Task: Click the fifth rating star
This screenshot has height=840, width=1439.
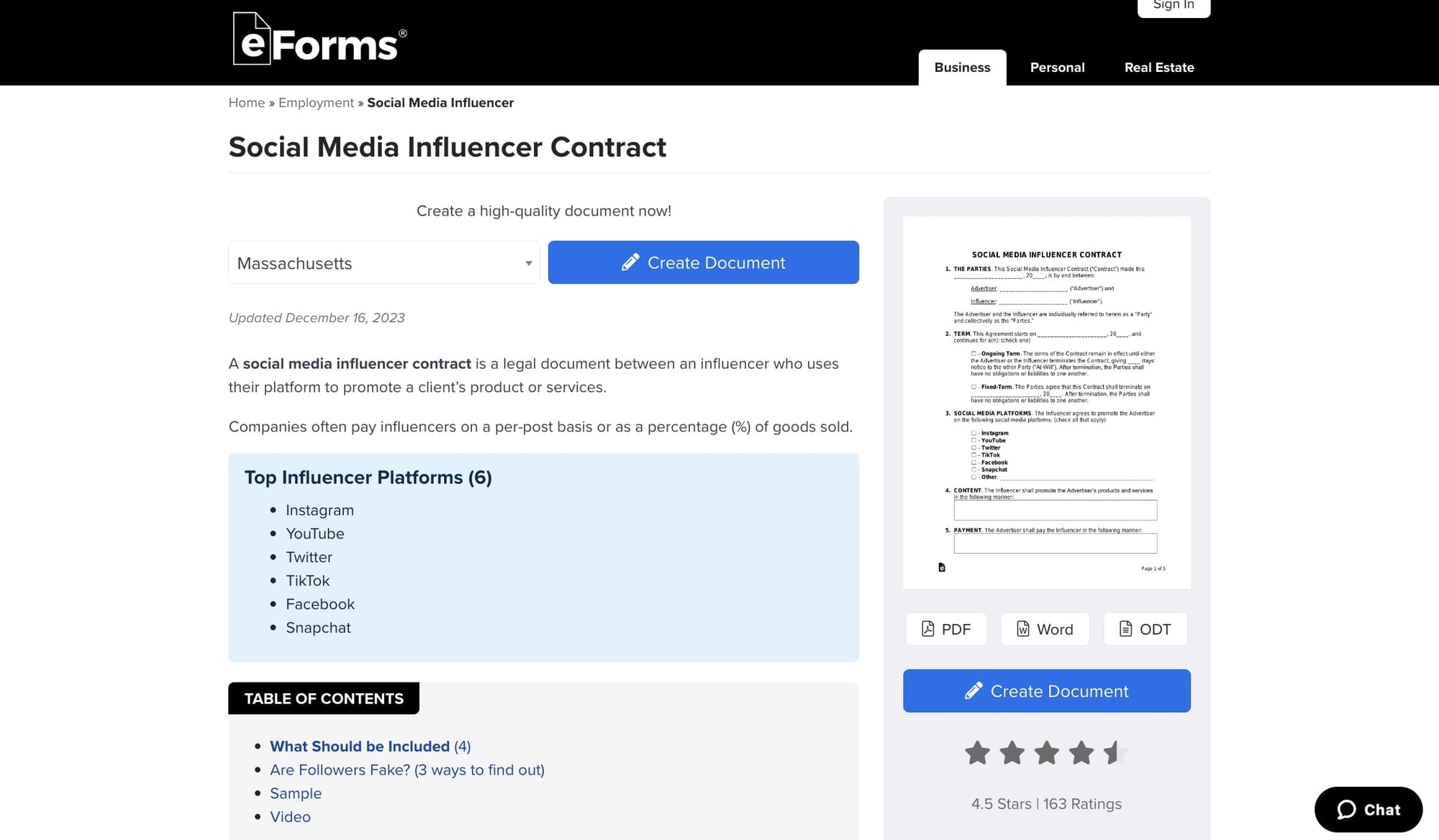Action: 1114,752
